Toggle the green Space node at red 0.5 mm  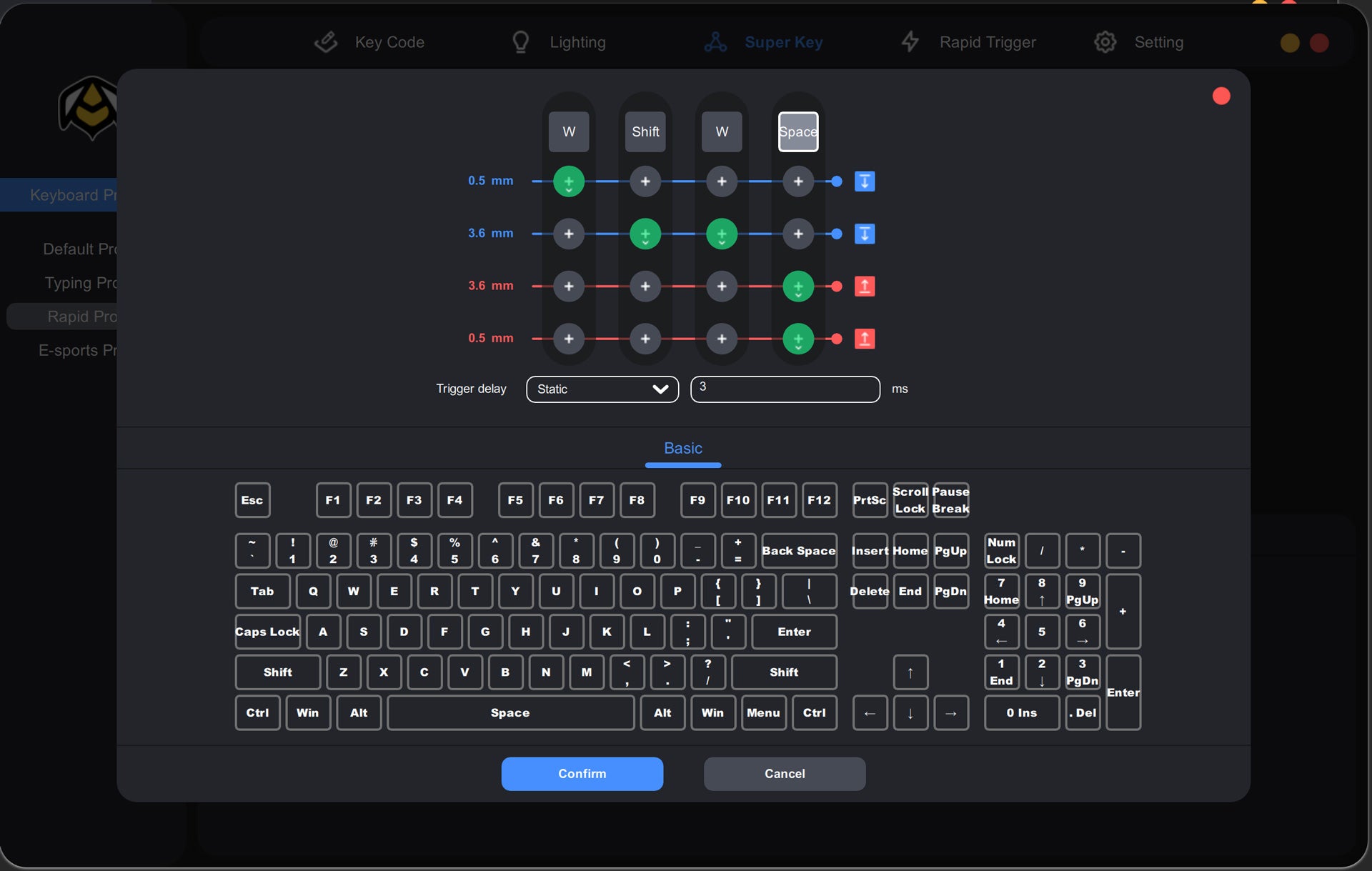coord(798,339)
